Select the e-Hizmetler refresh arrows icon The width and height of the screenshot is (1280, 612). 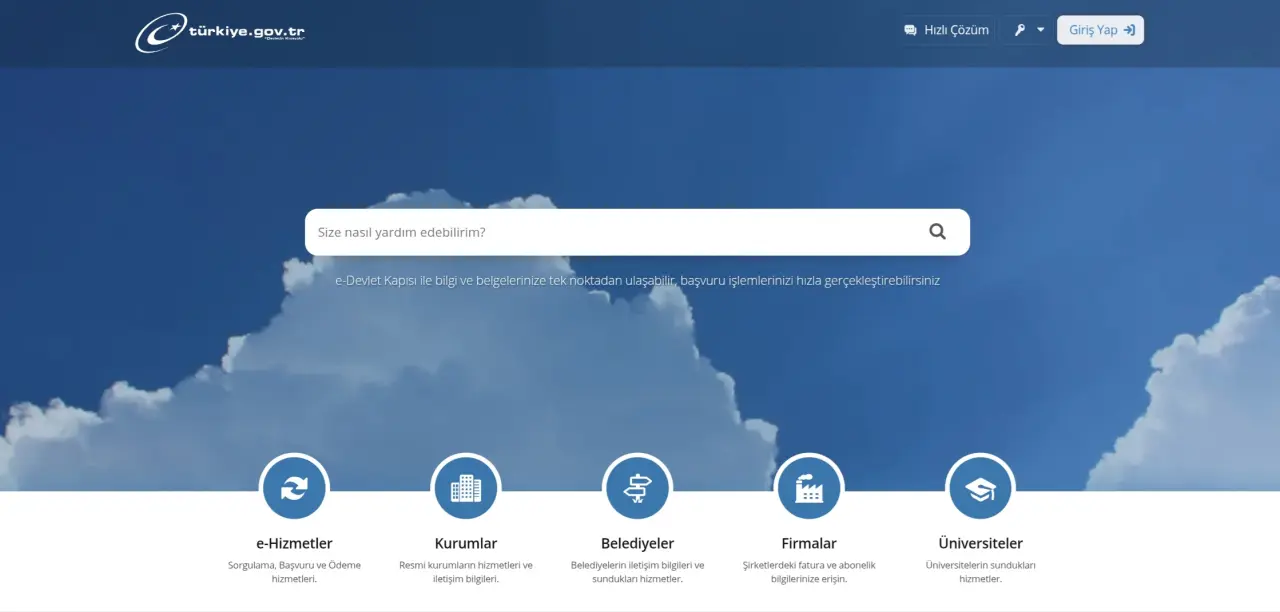click(x=294, y=488)
